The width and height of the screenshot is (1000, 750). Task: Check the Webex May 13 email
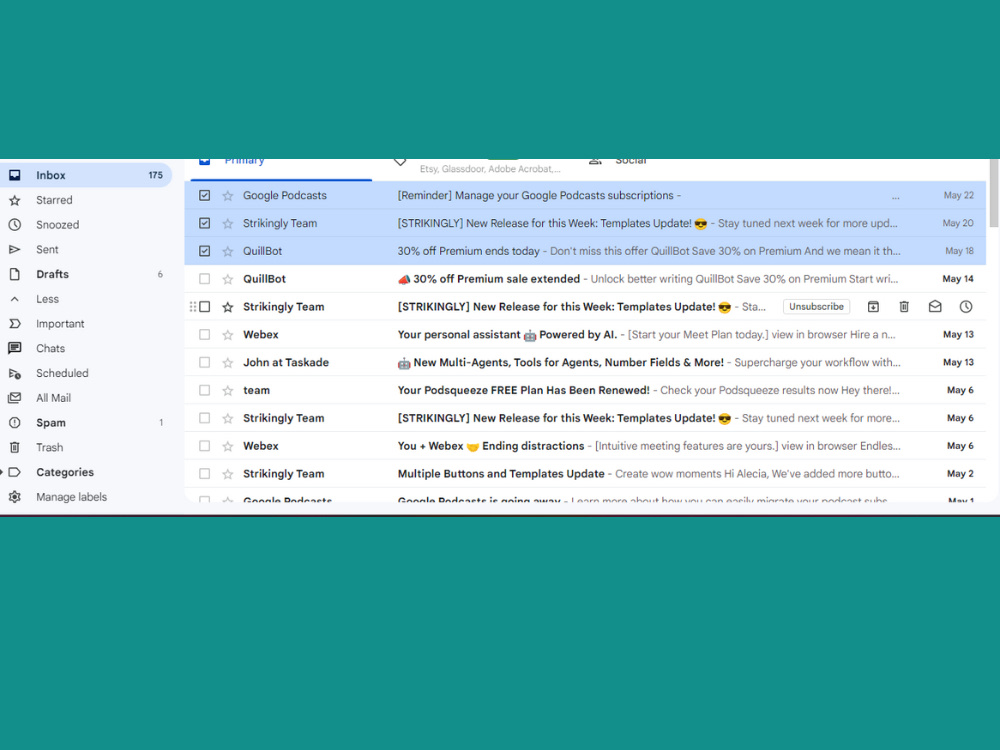[204, 334]
